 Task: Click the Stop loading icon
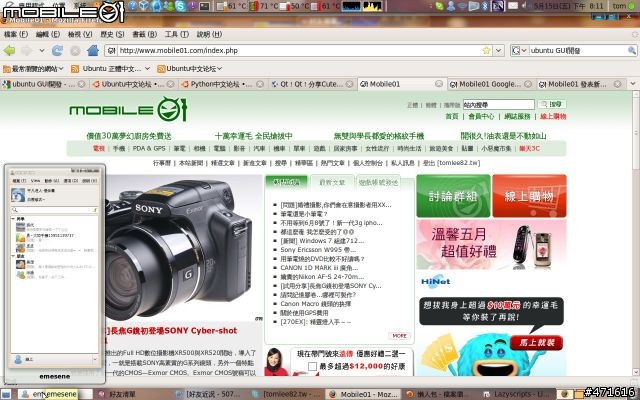75,51
